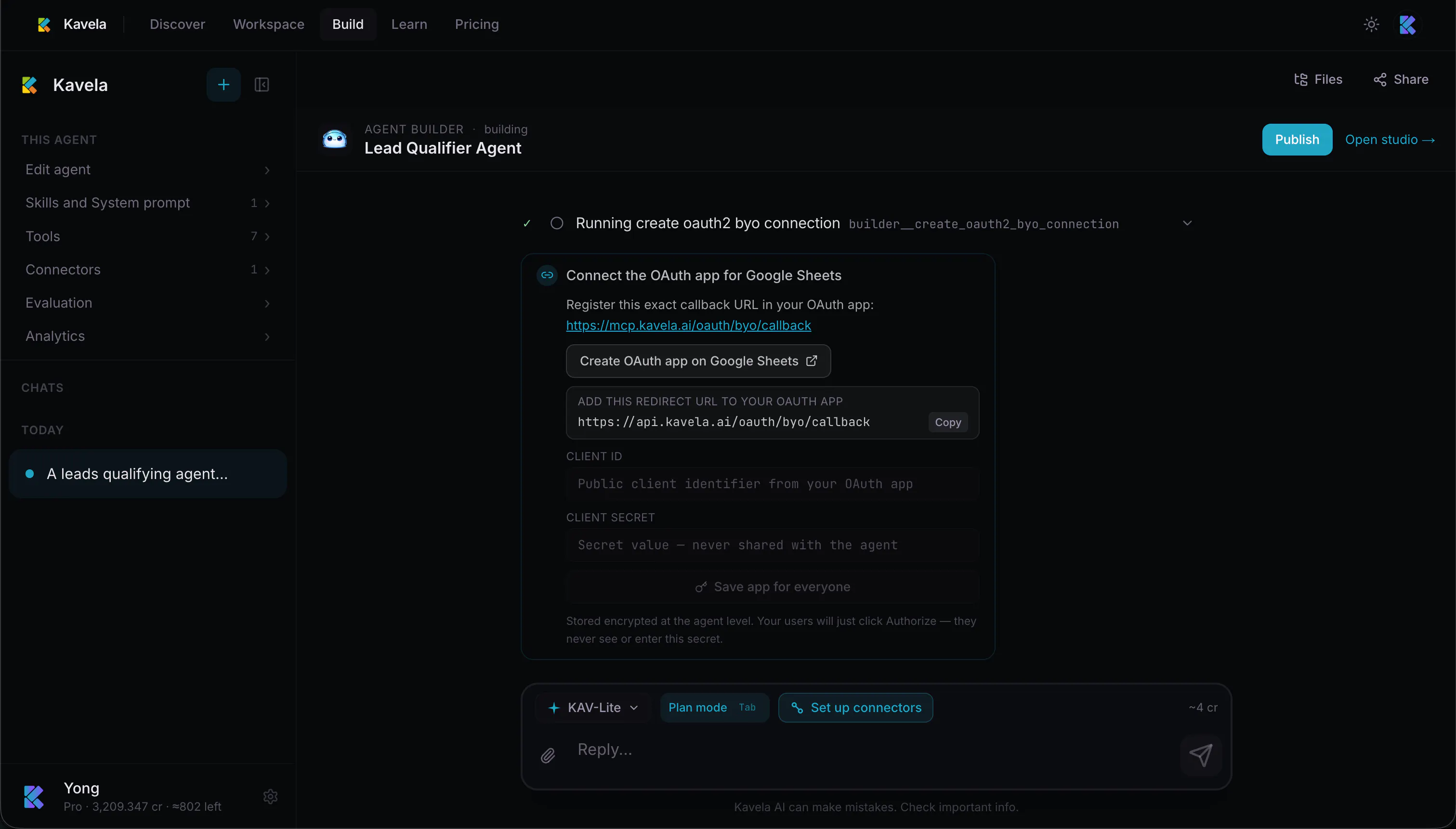1456x829 pixels.
Task: Select the Build tab
Action: coord(347,25)
